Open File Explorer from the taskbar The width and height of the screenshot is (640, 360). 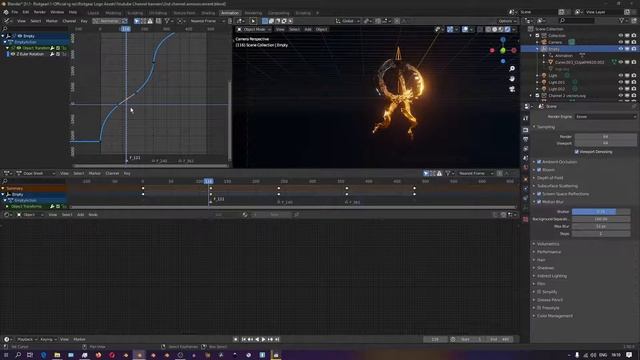tap(57, 355)
